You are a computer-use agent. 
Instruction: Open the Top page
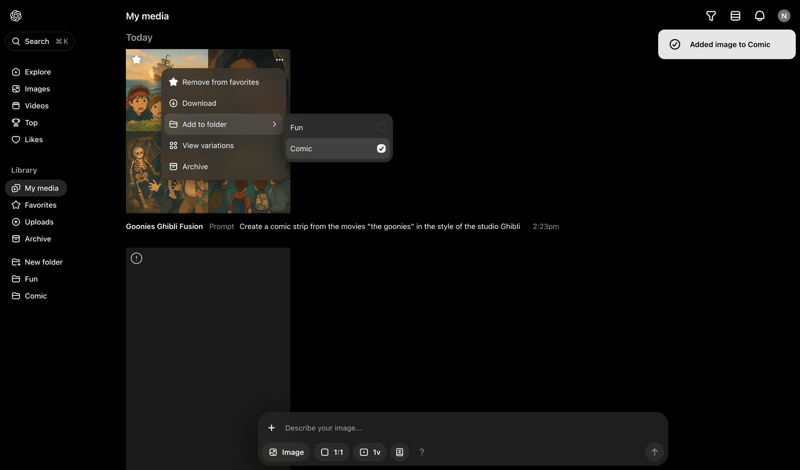(24, 122)
